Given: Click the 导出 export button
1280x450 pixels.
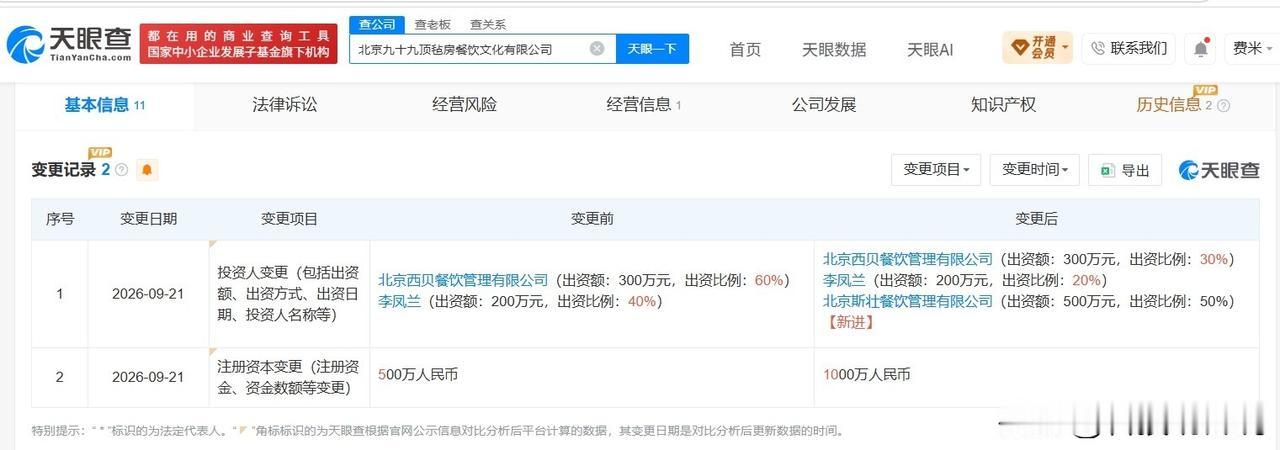Looking at the screenshot, I should pos(1125,170).
